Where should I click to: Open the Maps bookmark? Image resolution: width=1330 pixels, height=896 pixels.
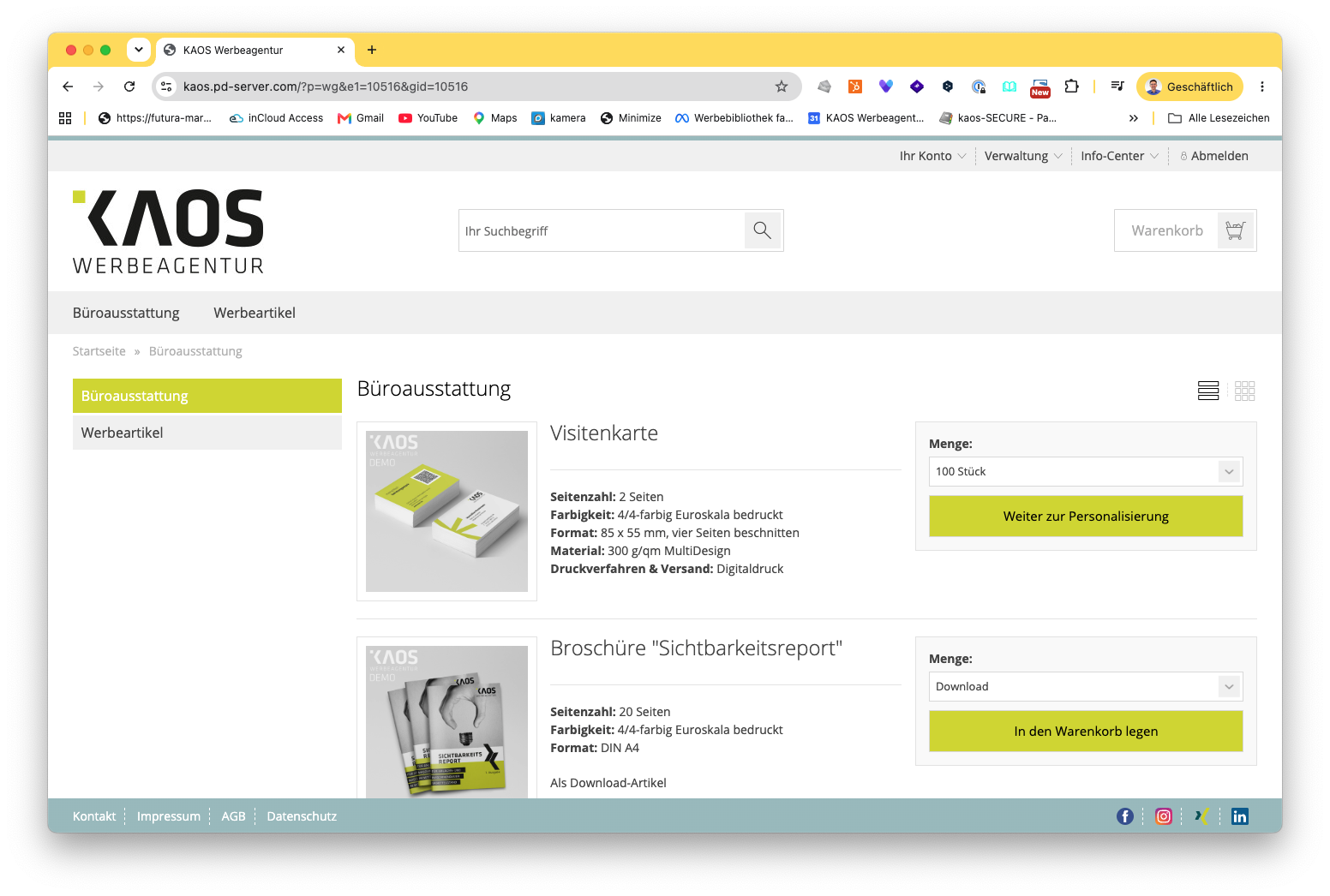pos(494,118)
